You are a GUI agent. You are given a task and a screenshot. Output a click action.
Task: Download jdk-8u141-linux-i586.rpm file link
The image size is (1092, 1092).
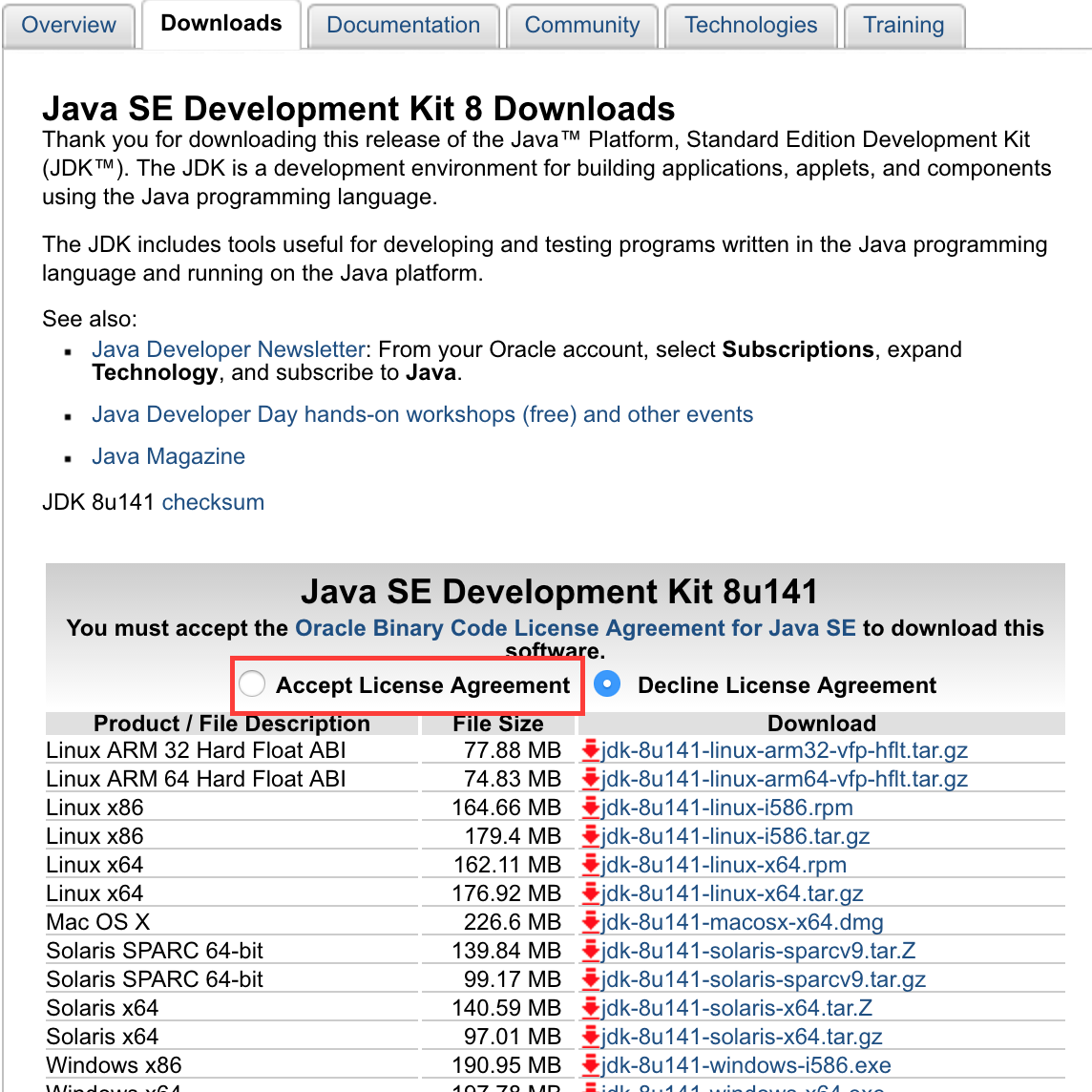click(727, 808)
